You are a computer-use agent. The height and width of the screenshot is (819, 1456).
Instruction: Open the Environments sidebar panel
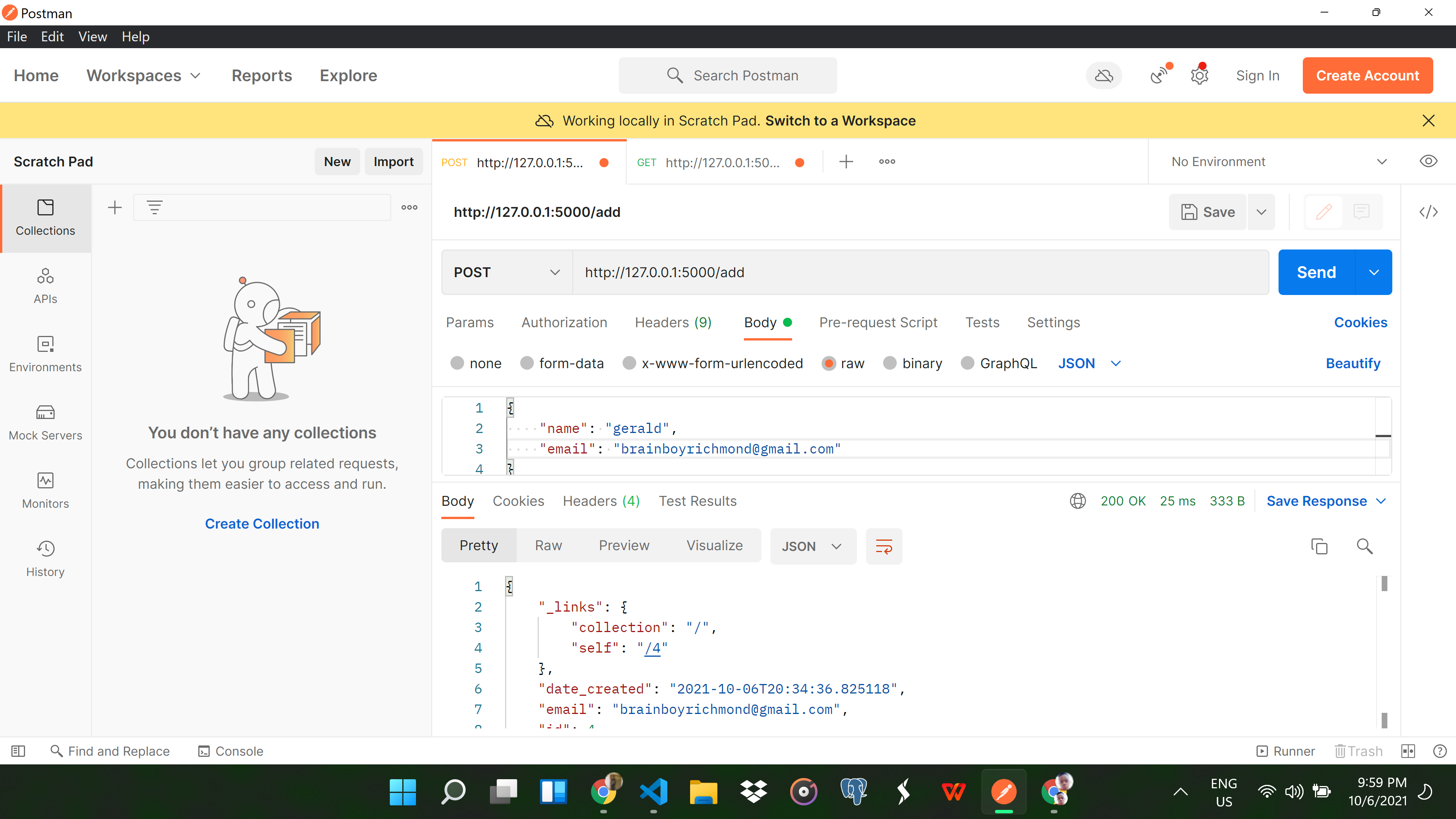[x=45, y=354]
